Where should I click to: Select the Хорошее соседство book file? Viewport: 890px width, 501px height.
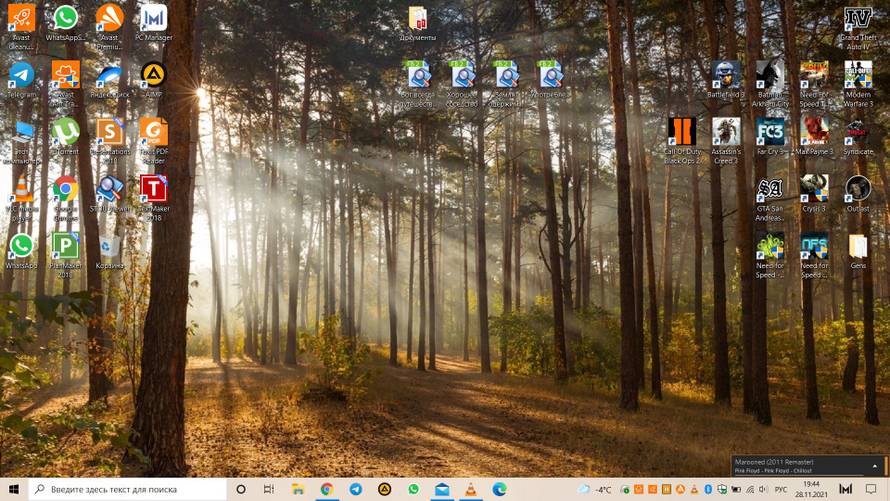[x=462, y=84]
